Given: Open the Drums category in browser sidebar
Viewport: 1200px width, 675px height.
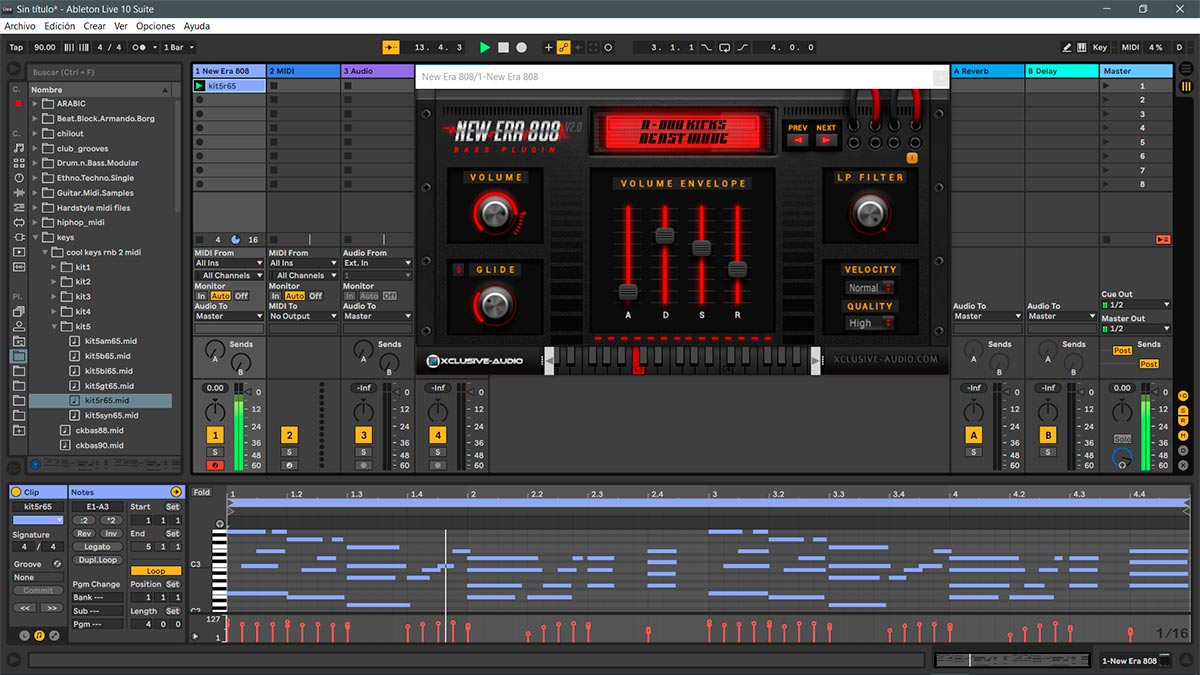Looking at the screenshot, I should (x=19, y=162).
